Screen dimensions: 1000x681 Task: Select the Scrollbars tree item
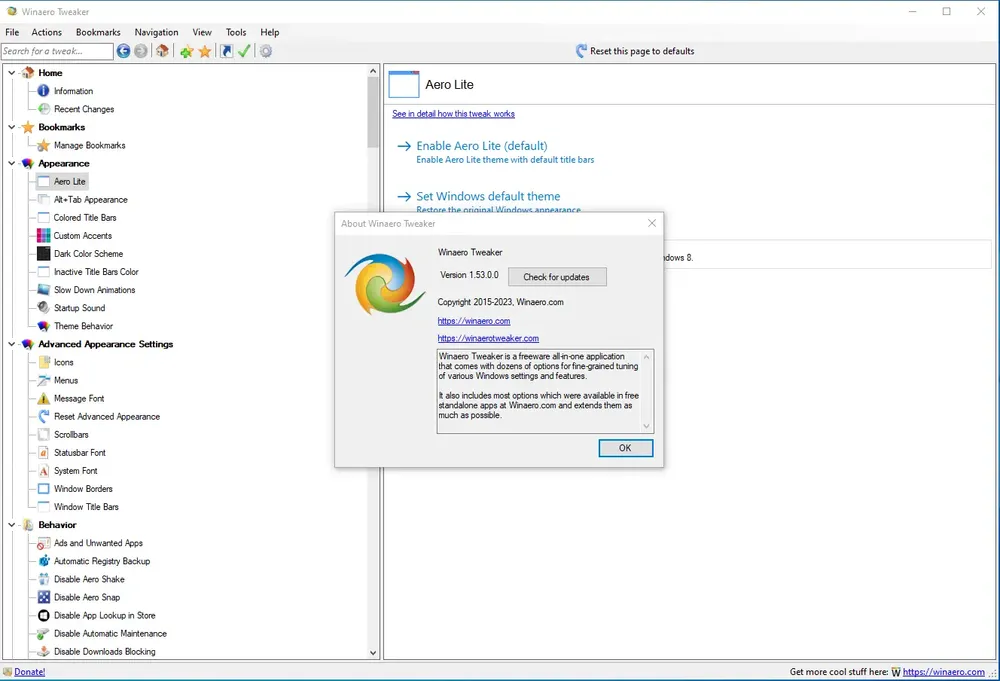click(x=71, y=434)
